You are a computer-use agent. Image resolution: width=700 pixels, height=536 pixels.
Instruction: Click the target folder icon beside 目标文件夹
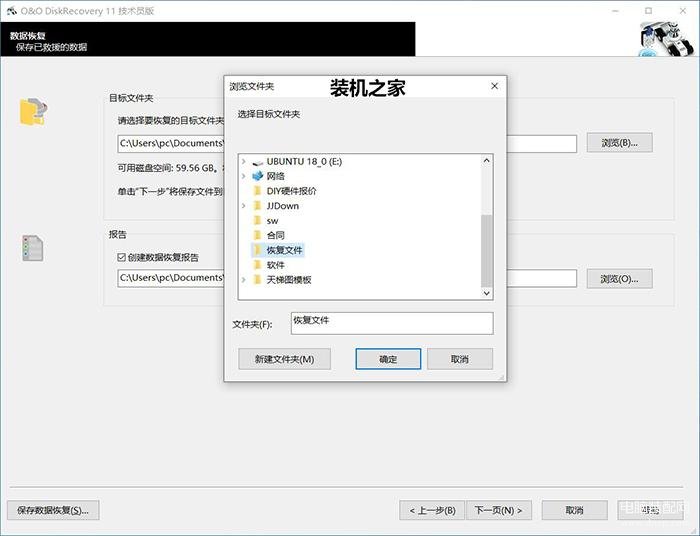33,112
